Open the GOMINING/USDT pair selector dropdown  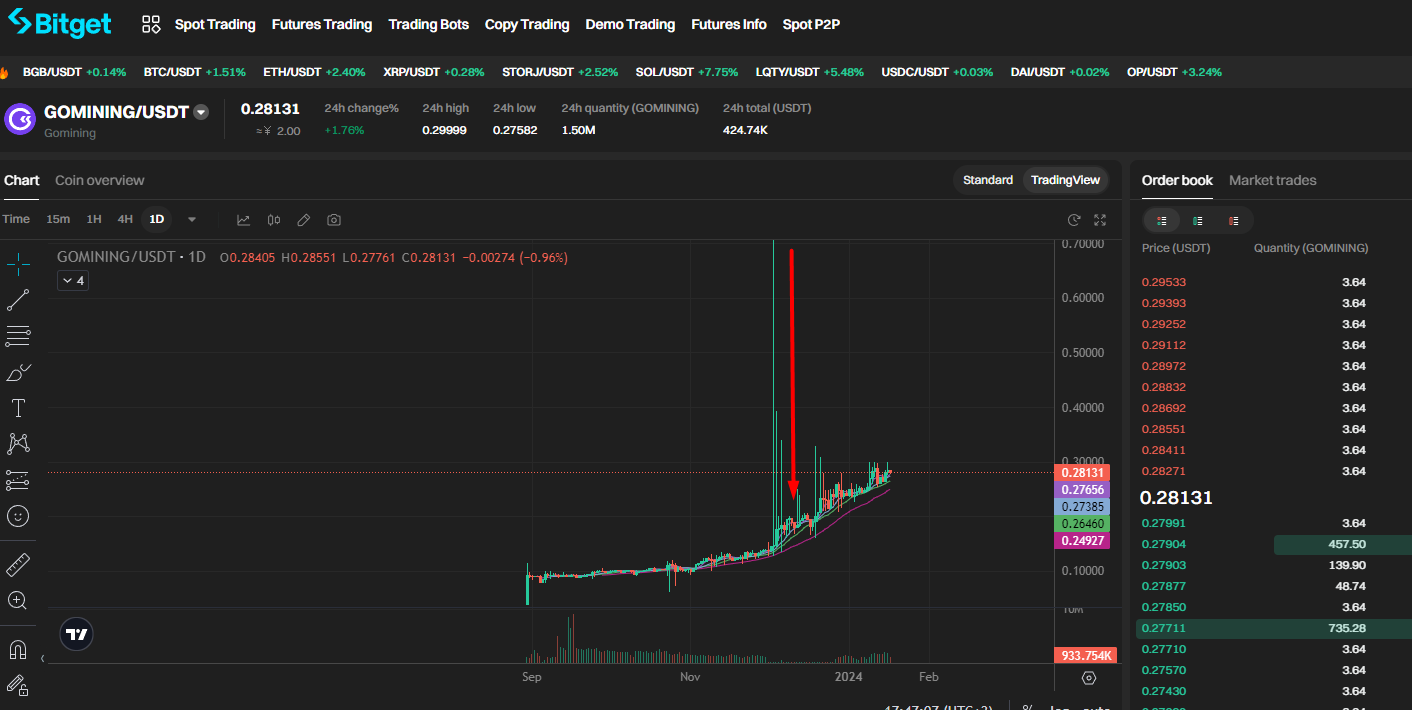(x=201, y=113)
